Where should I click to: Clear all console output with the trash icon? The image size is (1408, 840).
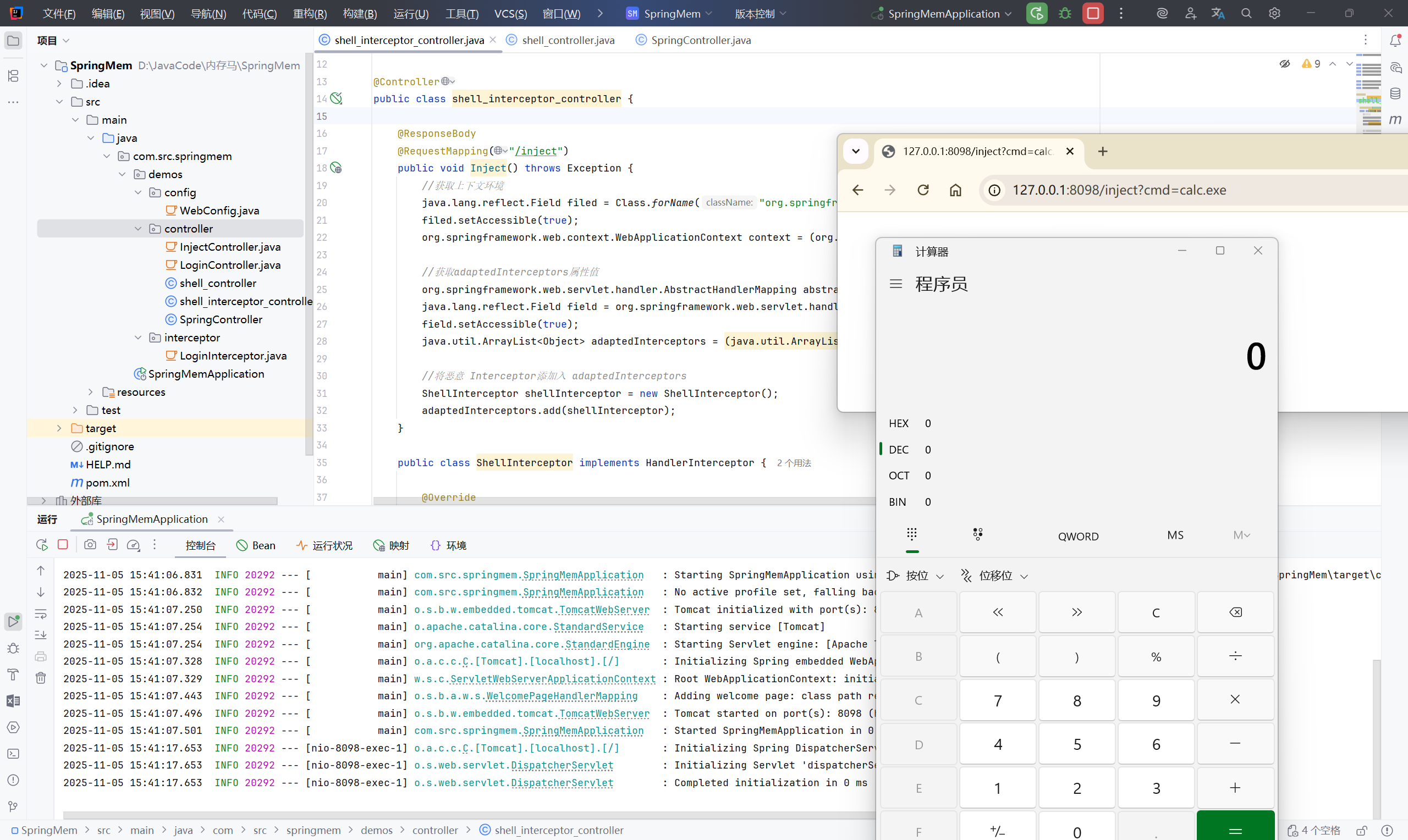41,678
